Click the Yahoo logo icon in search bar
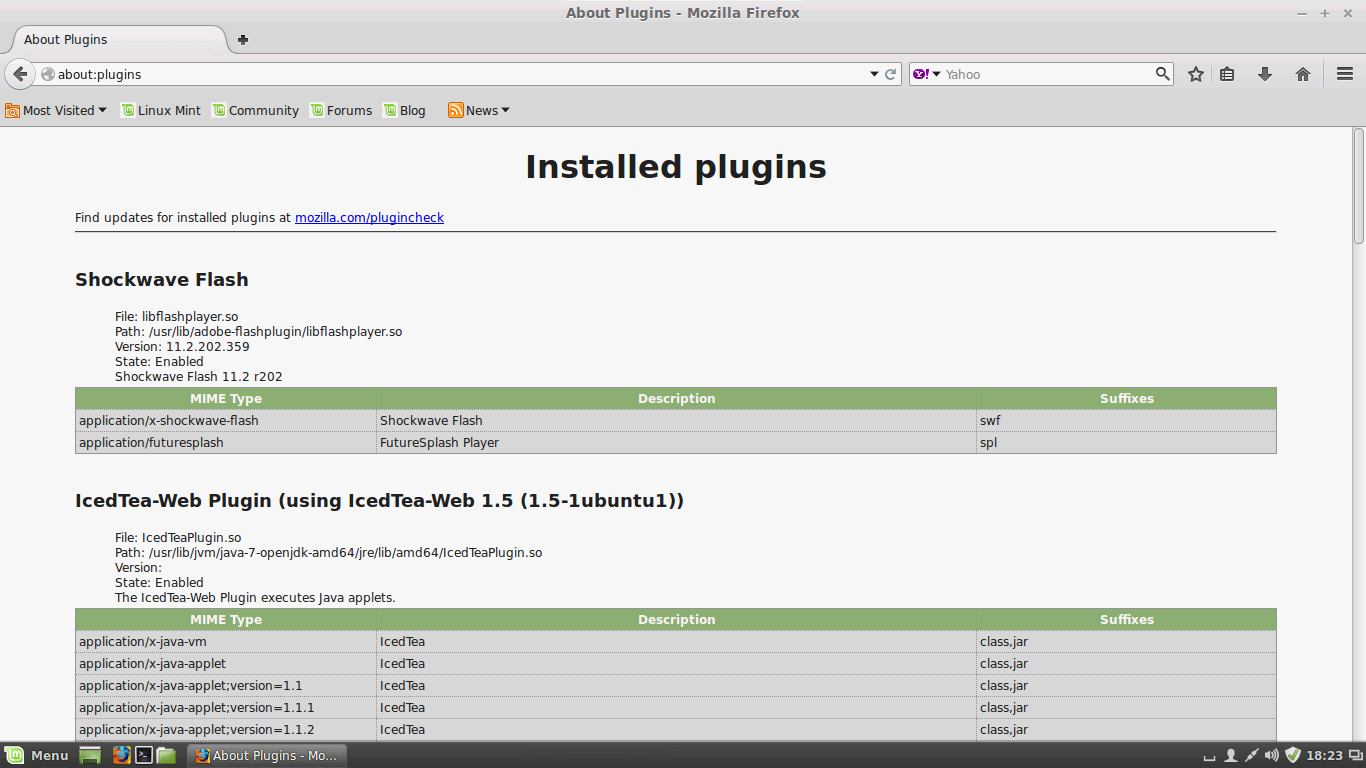 tap(920, 74)
